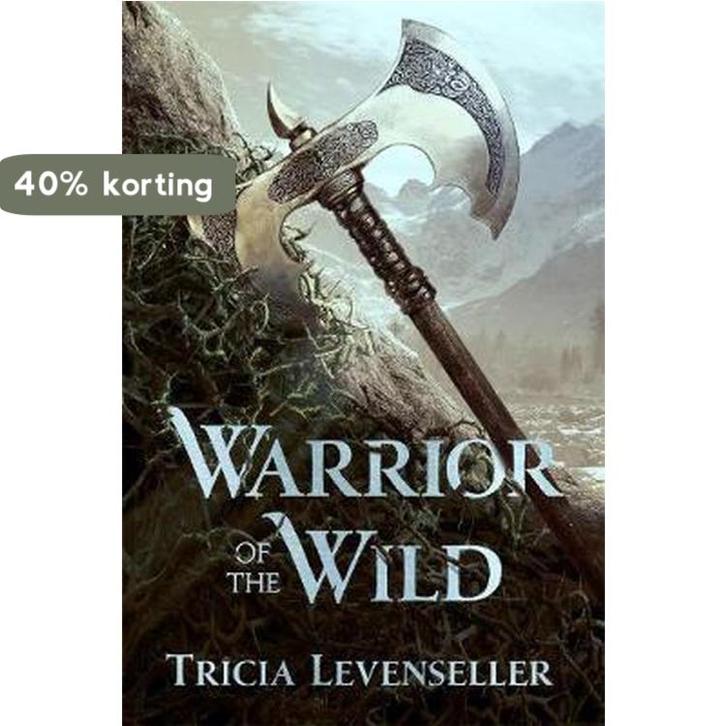The height and width of the screenshot is (726, 726).
Task: Click the word 'korting' in the badge
Action: click(157, 186)
